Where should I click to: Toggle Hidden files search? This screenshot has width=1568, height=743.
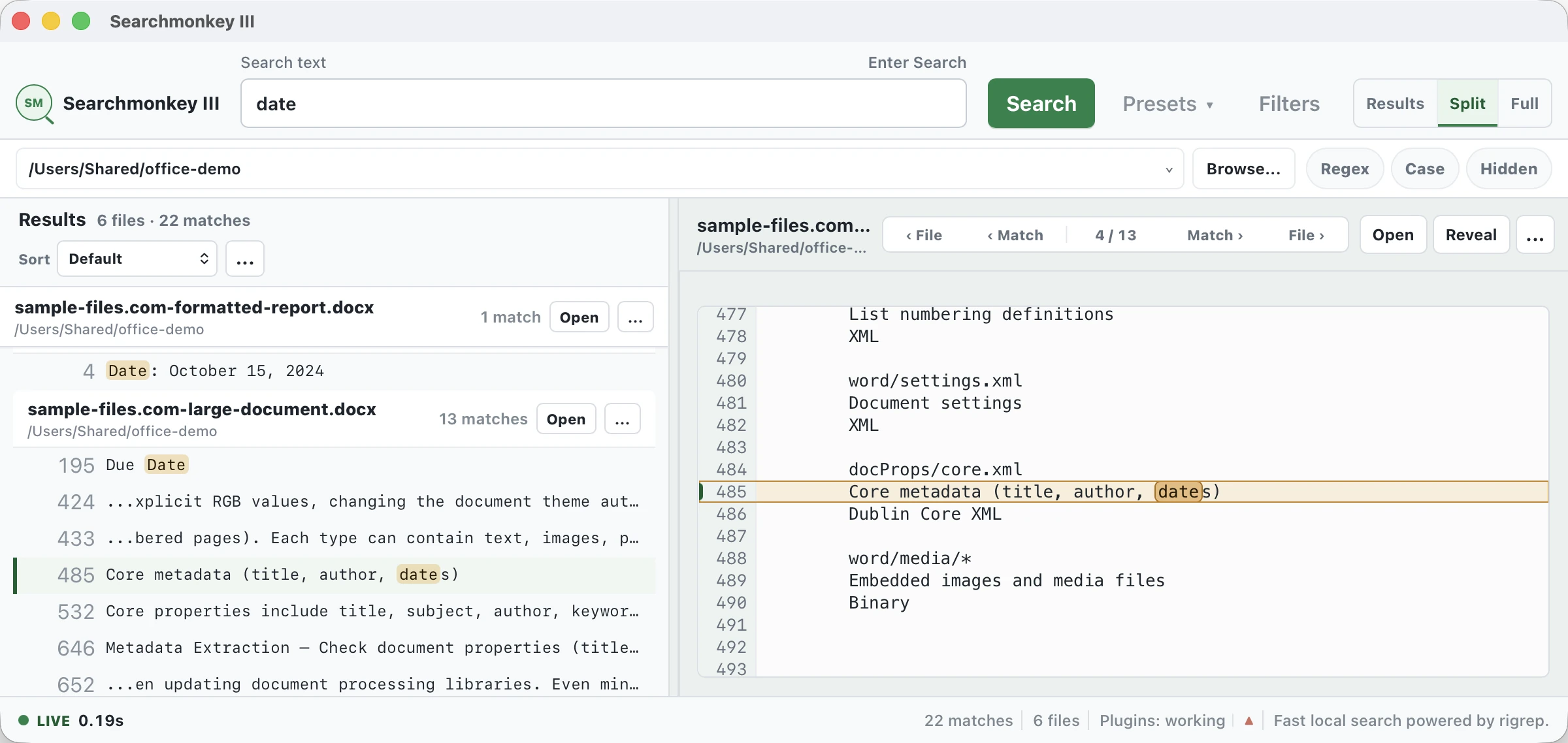click(x=1509, y=169)
